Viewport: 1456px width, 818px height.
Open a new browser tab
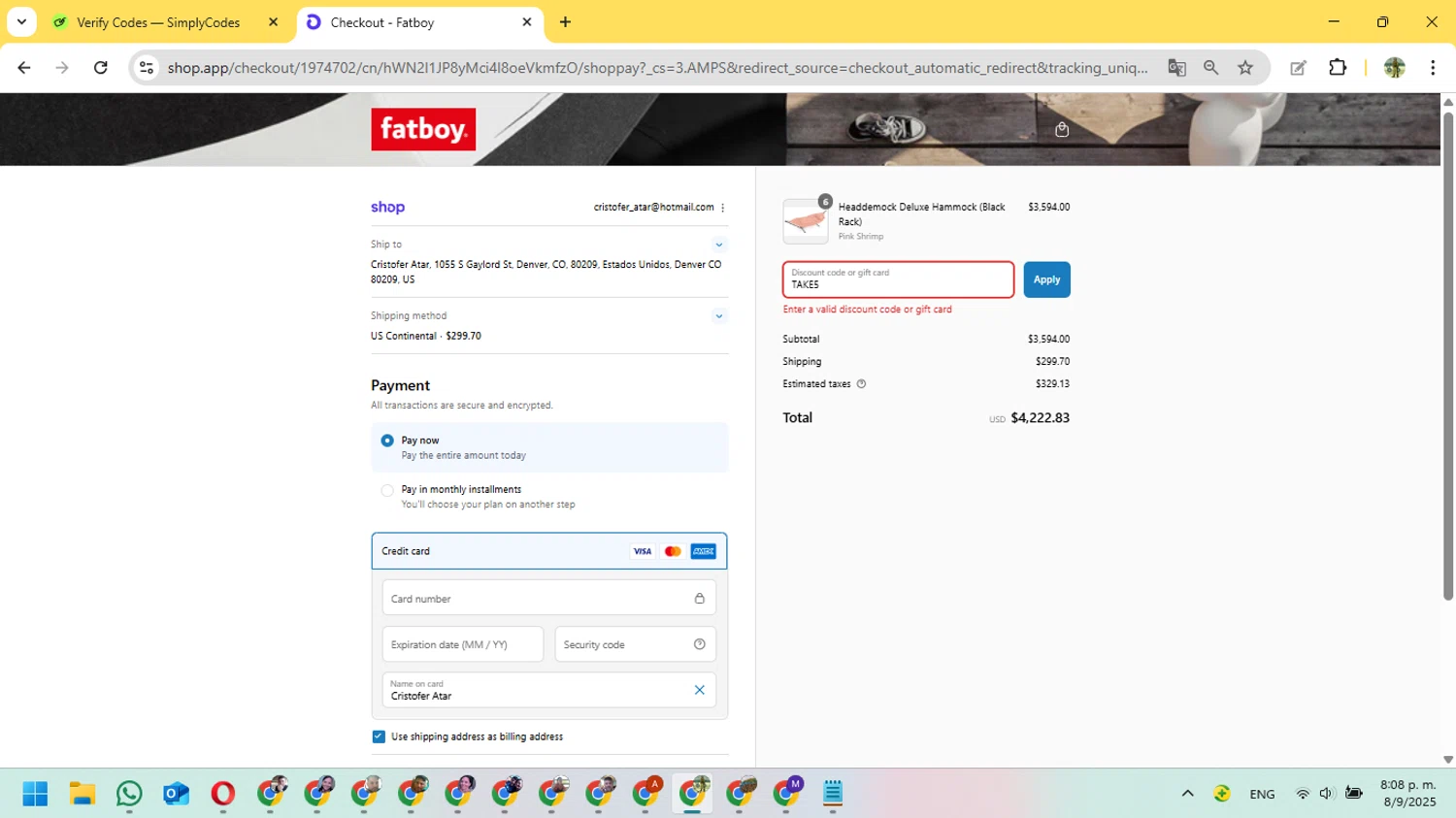coord(565,22)
